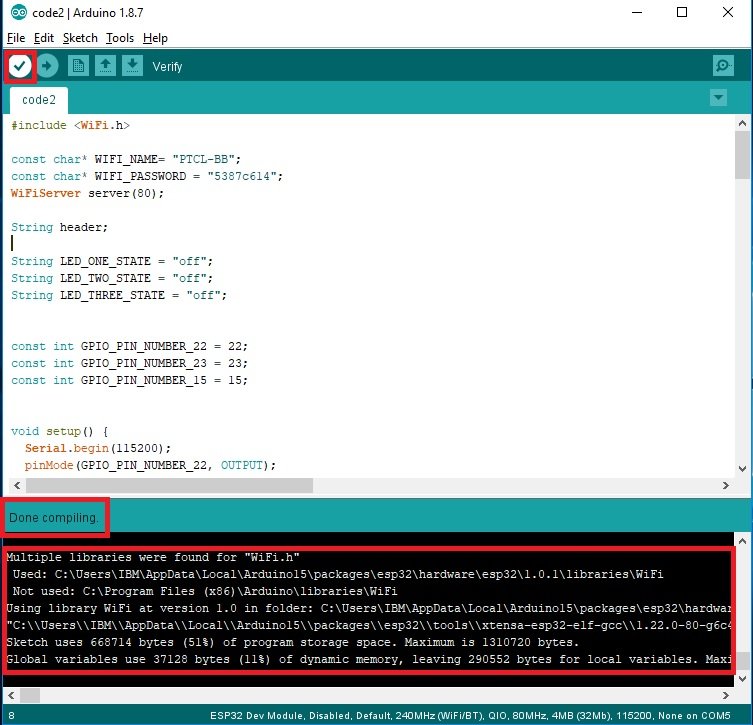Image resolution: width=753 pixels, height=725 pixels.
Task: Click editor horizontal scrollbar left arrow
Action: point(17,485)
